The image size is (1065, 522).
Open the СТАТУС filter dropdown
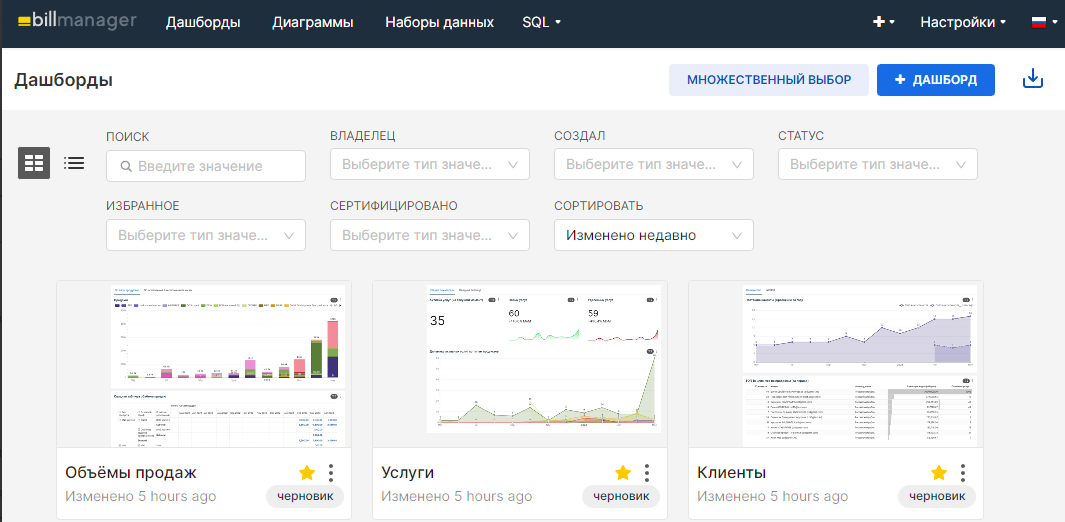tap(878, 164)
